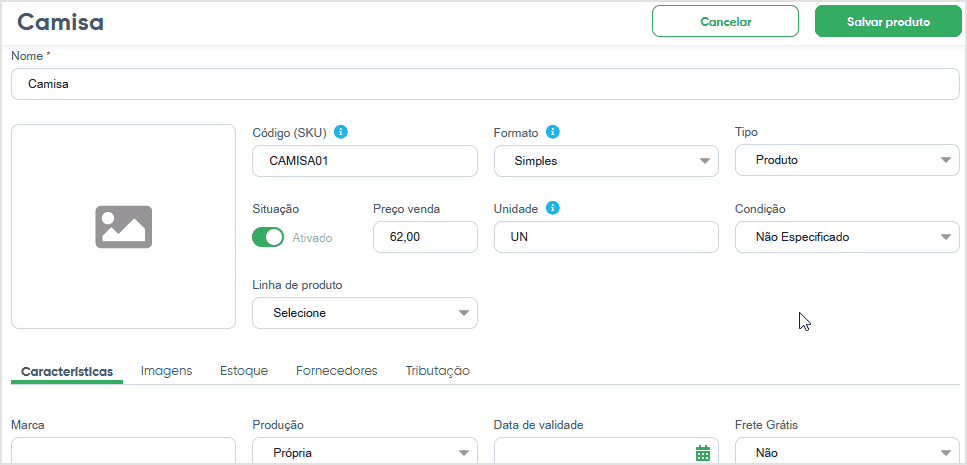Click the product image placeholder
Screen dimensions: 967x465
123,226
